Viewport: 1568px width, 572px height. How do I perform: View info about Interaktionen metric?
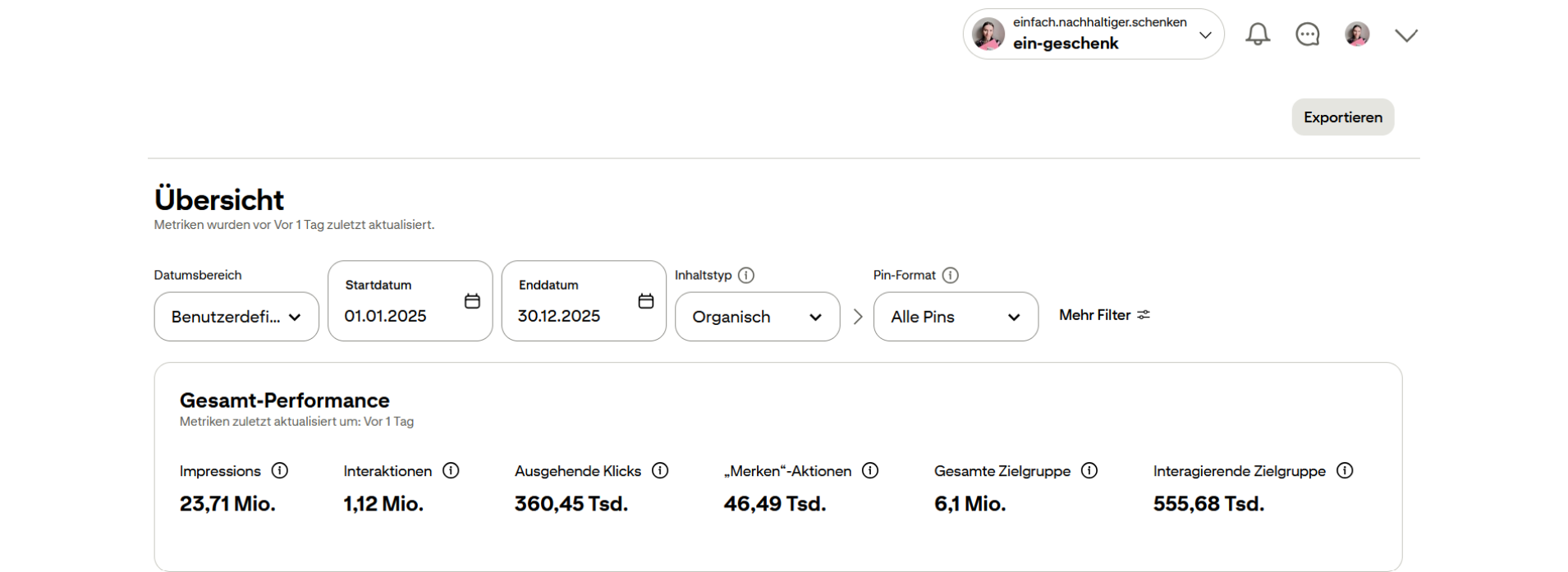pos(451,471)
